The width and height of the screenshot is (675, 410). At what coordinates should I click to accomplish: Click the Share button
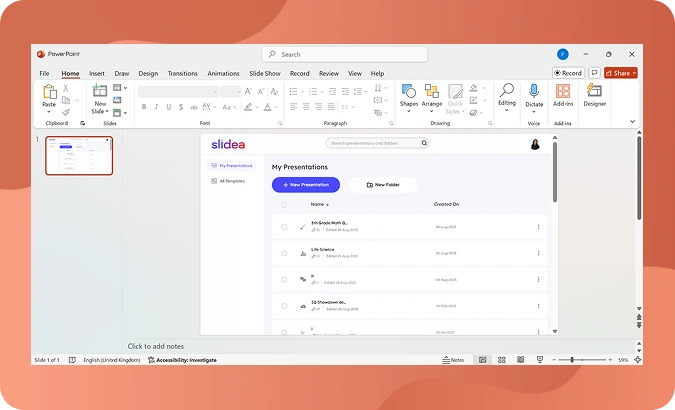tap(621, 73)
